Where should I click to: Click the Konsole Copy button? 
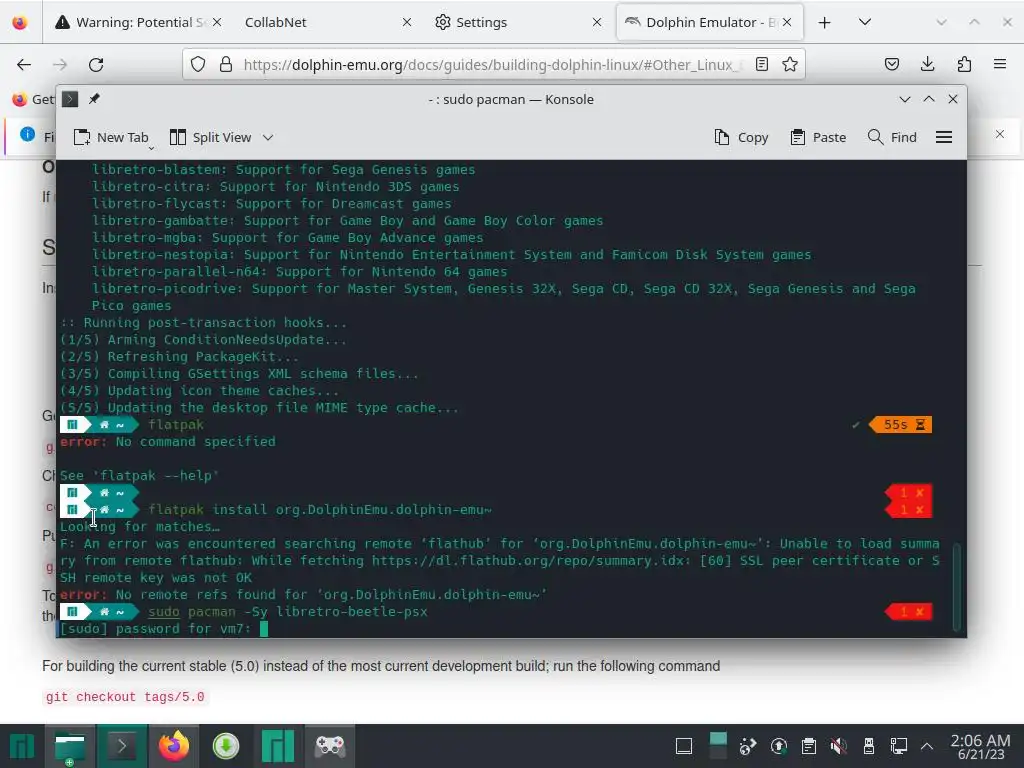(741, 137)
